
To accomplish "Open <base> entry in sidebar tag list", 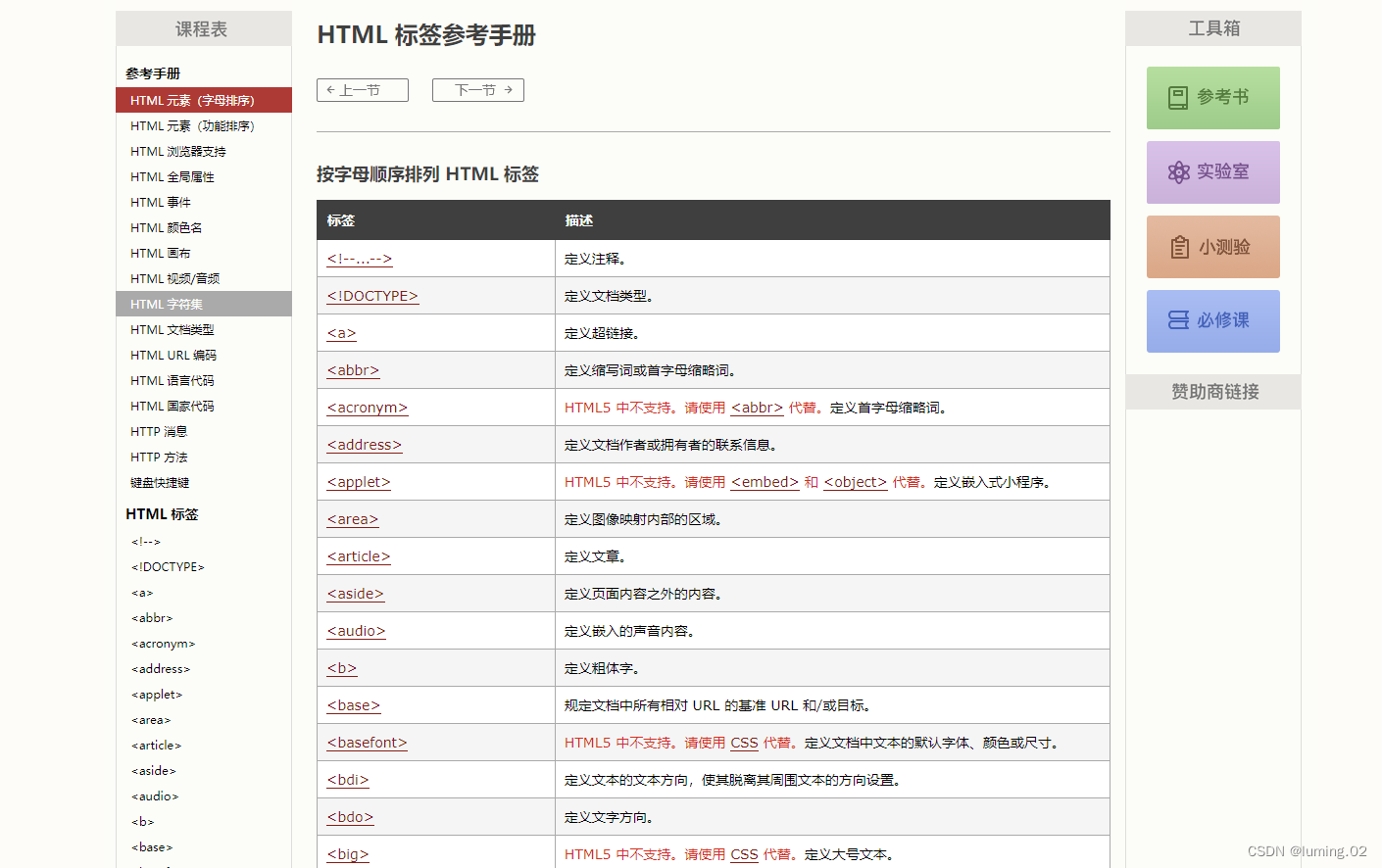I will coord(152,847).
